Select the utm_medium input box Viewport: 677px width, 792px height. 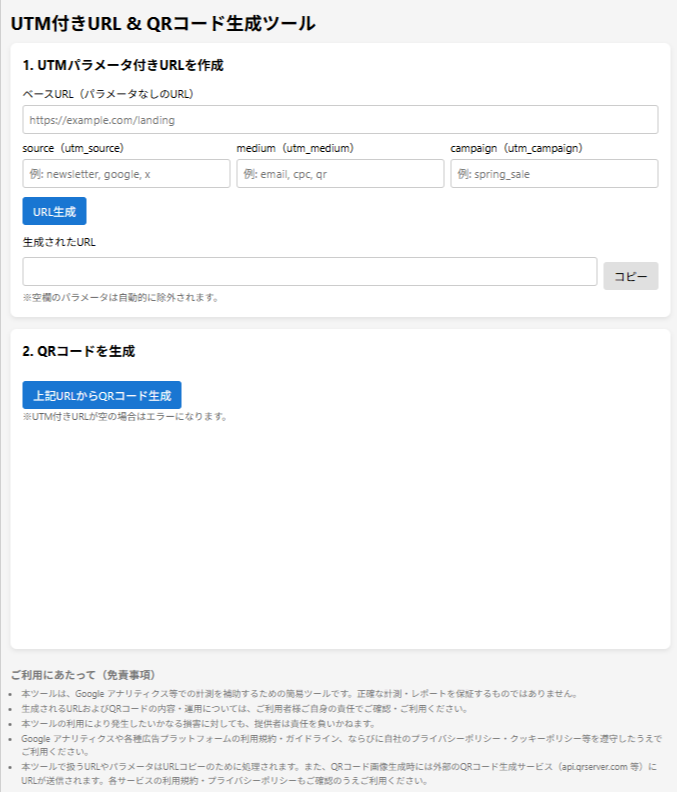[x=340, y=174]
